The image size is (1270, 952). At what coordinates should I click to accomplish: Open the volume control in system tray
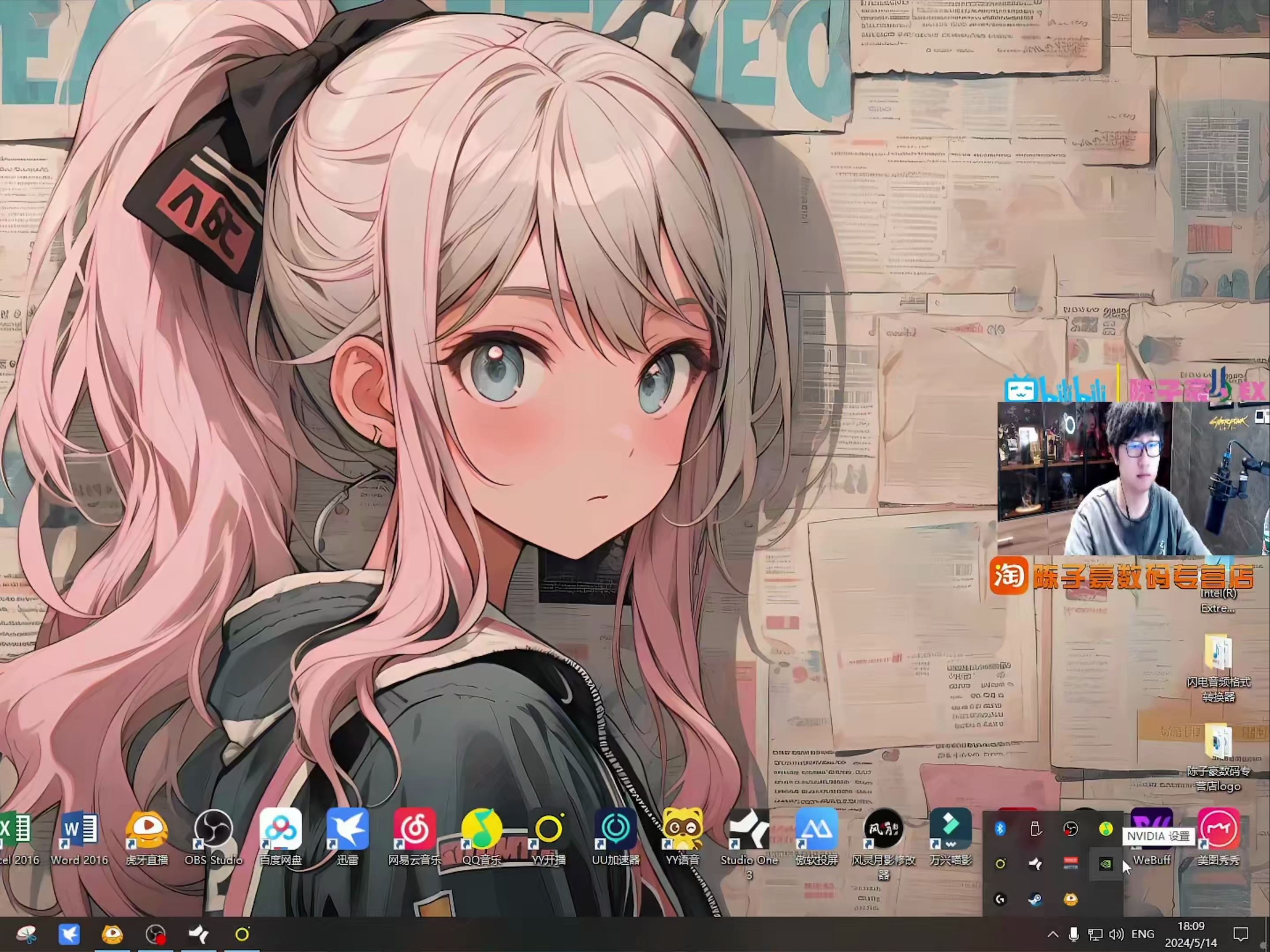[x=1116, y=935]
